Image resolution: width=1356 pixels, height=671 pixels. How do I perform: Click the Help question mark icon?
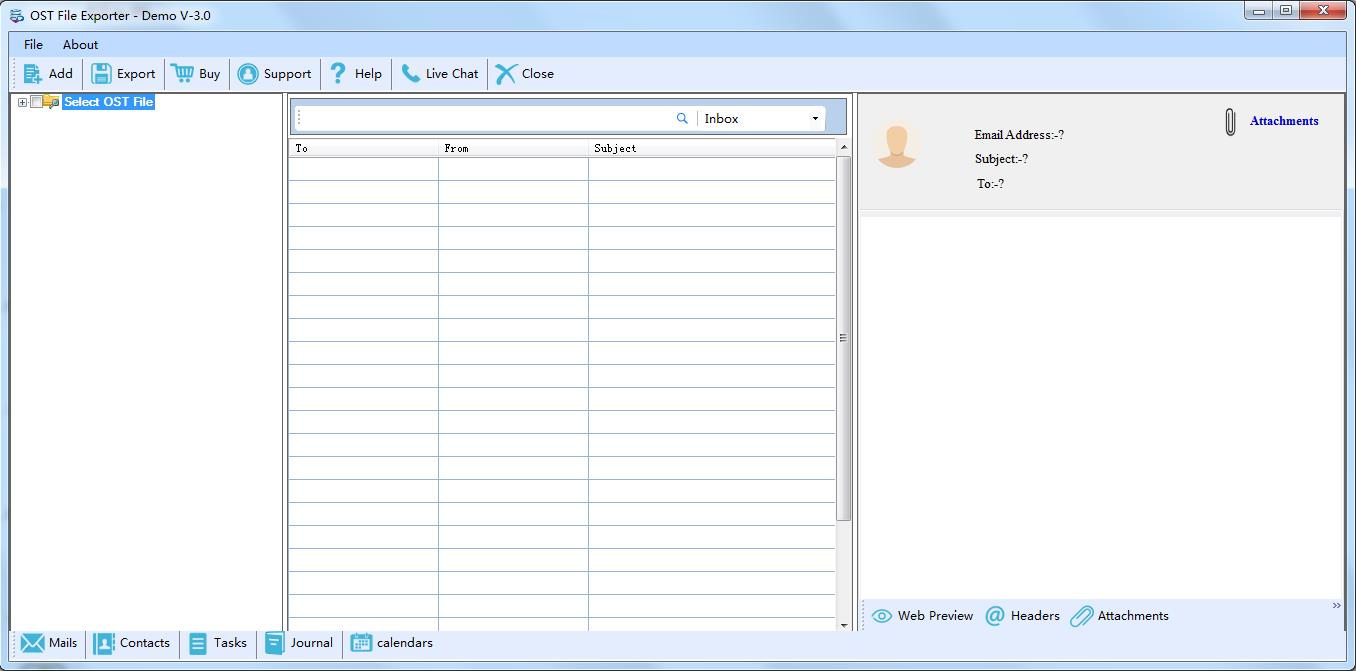click(x=338, y=73)
